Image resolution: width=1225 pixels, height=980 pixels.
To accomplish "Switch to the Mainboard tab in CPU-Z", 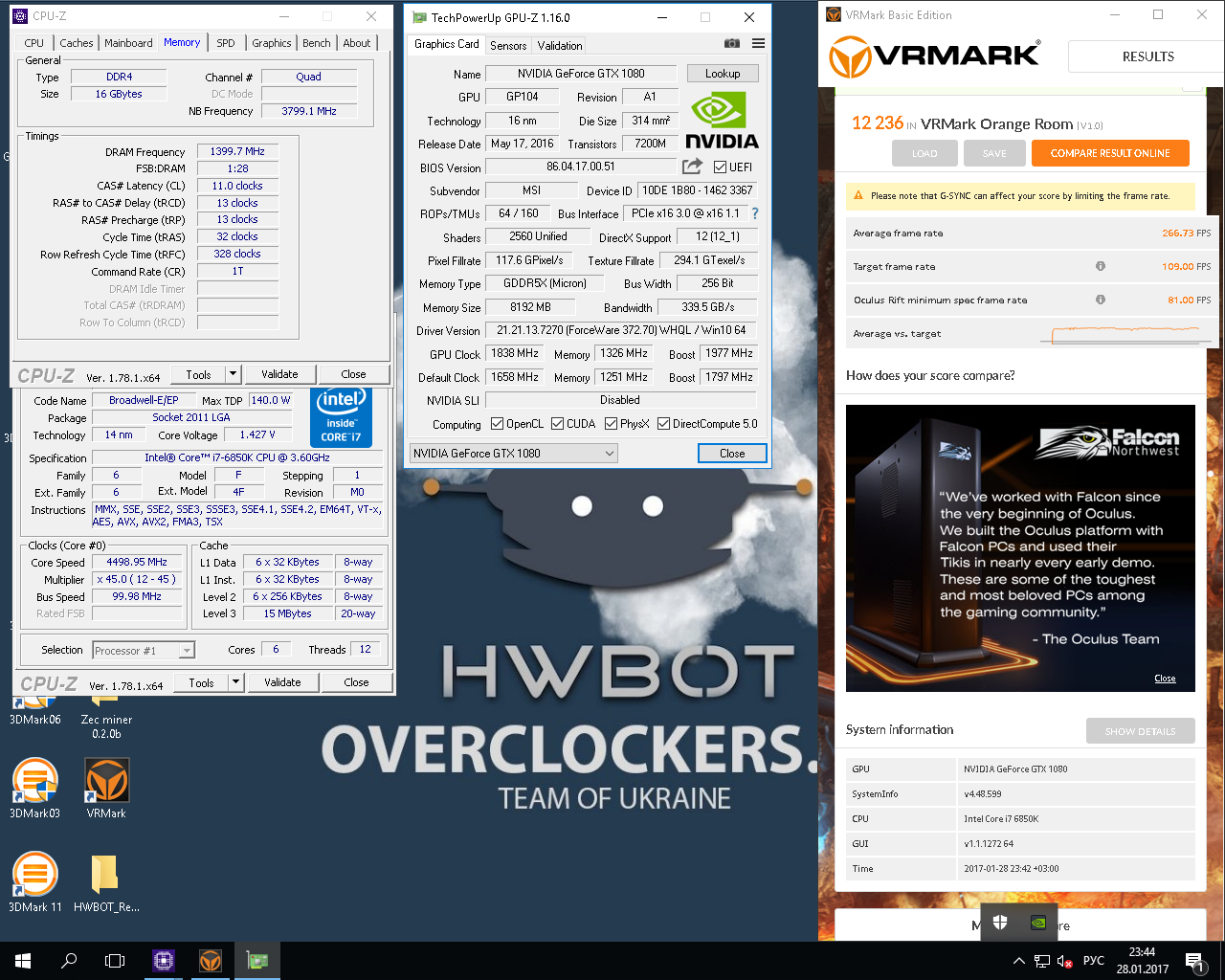I will pyautogui.click(x=128, y=43).
